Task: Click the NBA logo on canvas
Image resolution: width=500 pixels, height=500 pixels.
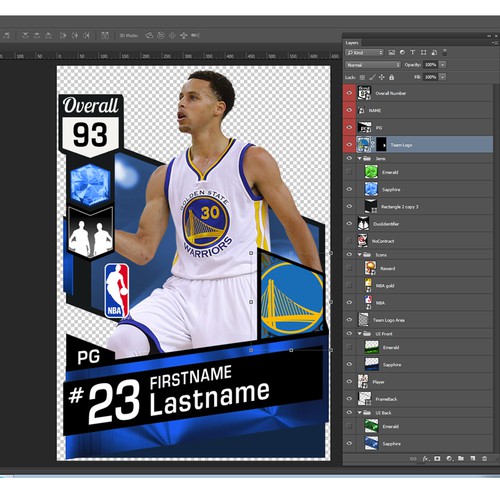Action: click(x=117, y=290)
